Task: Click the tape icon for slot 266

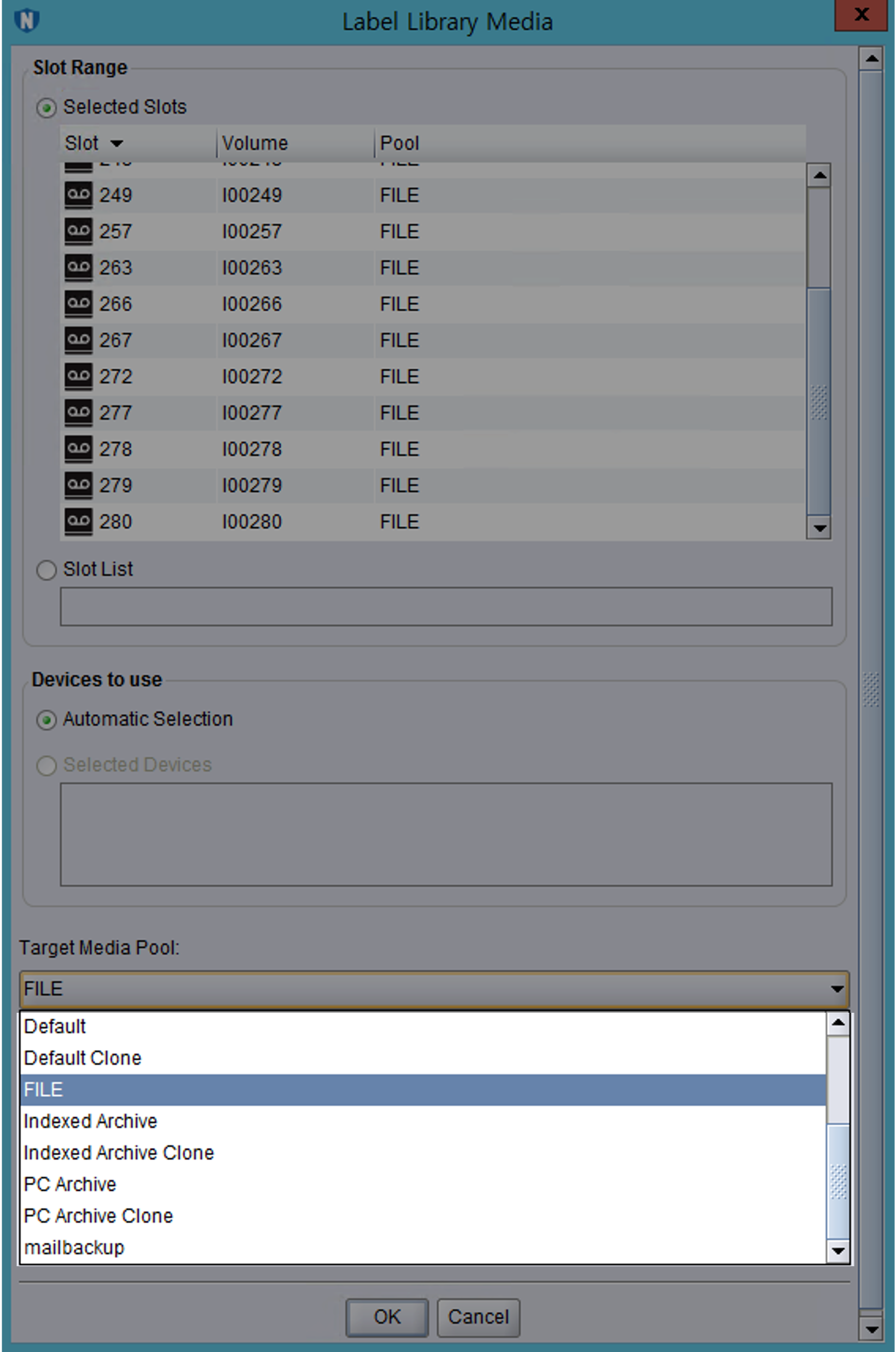Action: (x=78, y=304)
